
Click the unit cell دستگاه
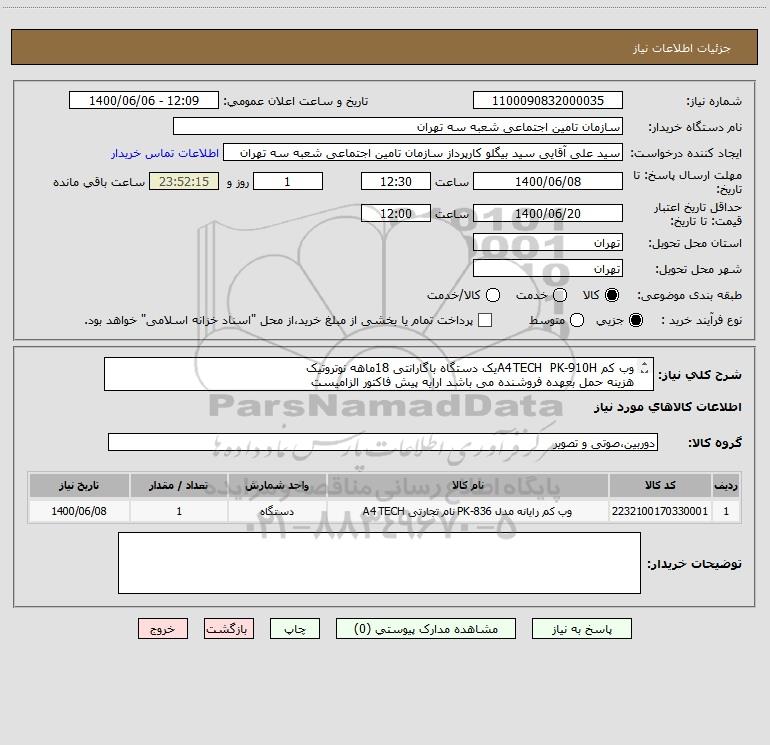277,511
